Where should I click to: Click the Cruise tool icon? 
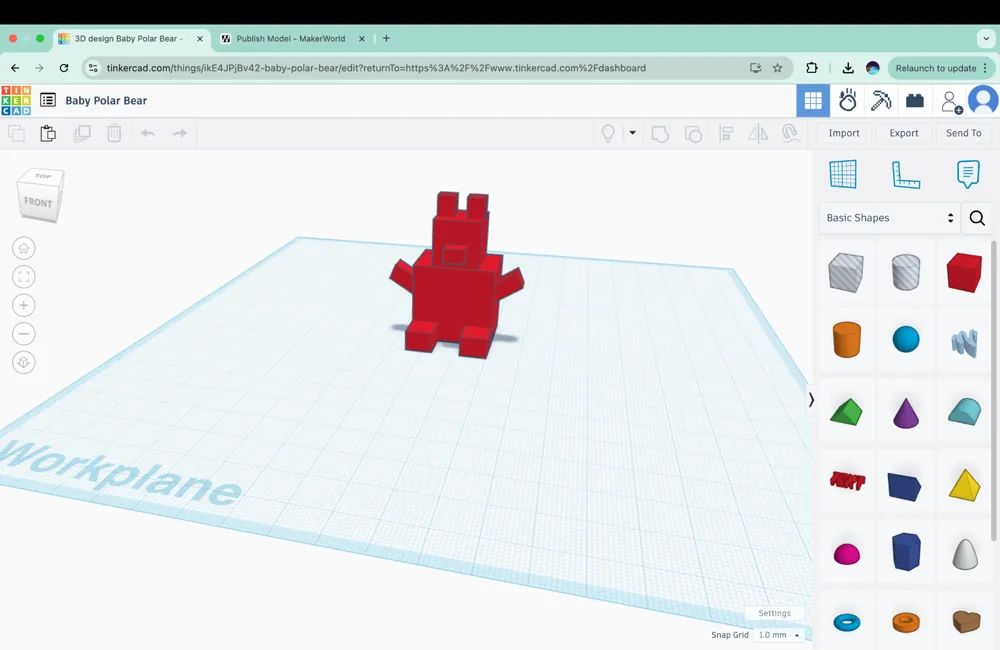point(791,133)
